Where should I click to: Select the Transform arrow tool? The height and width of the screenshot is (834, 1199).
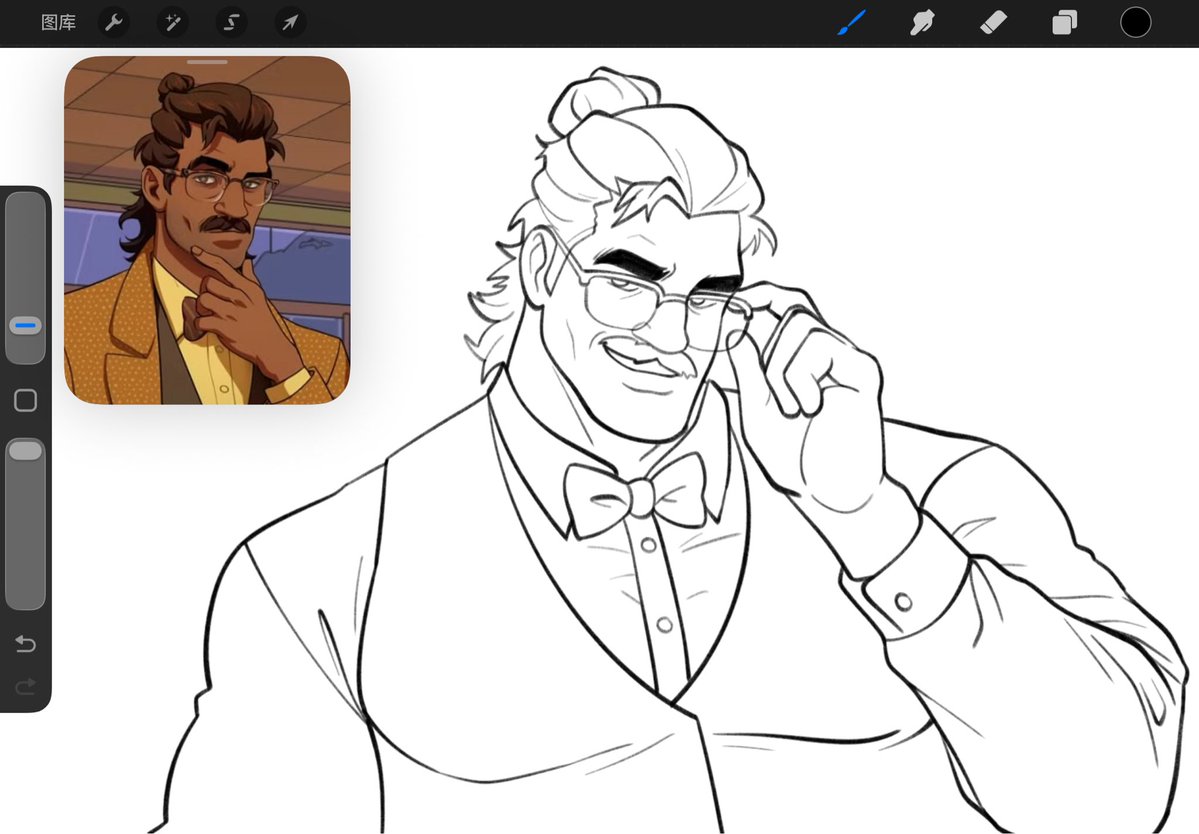tap(290, 23)
